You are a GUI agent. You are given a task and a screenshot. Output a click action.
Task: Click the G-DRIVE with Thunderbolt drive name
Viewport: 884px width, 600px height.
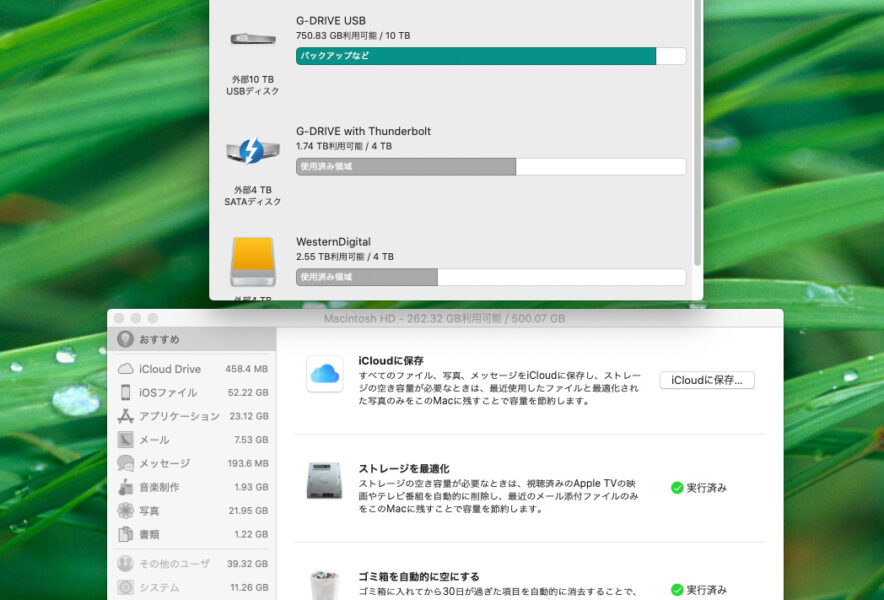pos(364,131)
